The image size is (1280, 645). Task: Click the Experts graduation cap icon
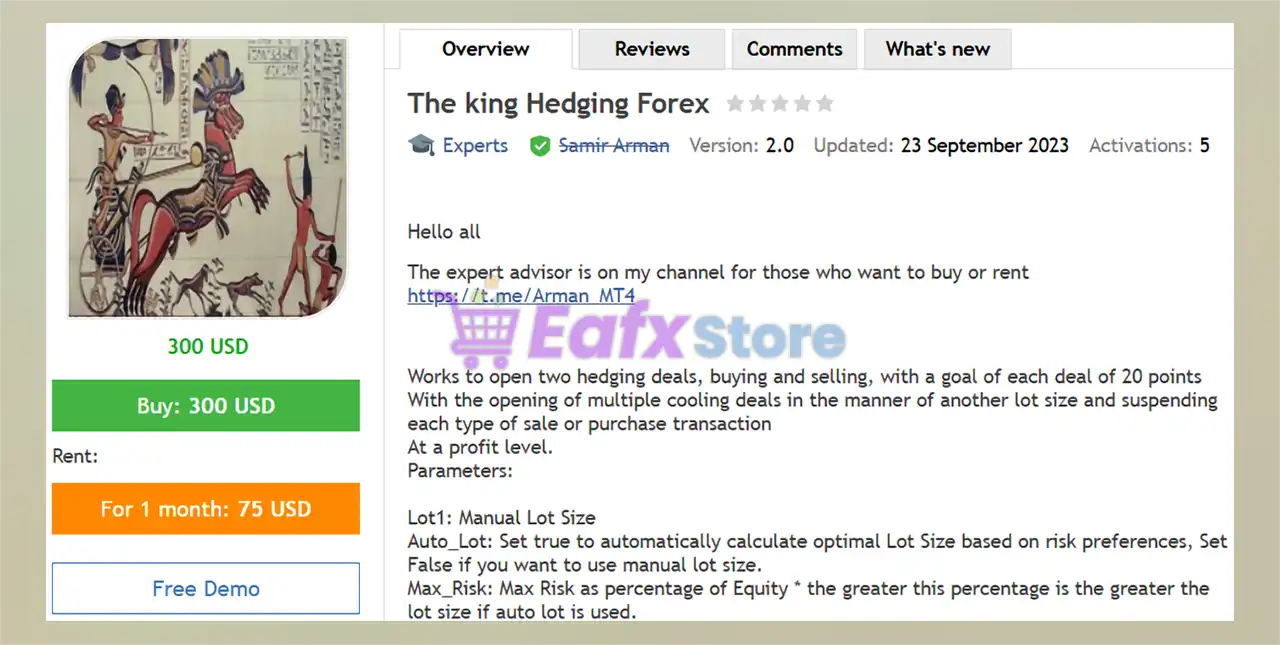pyautogui.click(x=421, y=145)
